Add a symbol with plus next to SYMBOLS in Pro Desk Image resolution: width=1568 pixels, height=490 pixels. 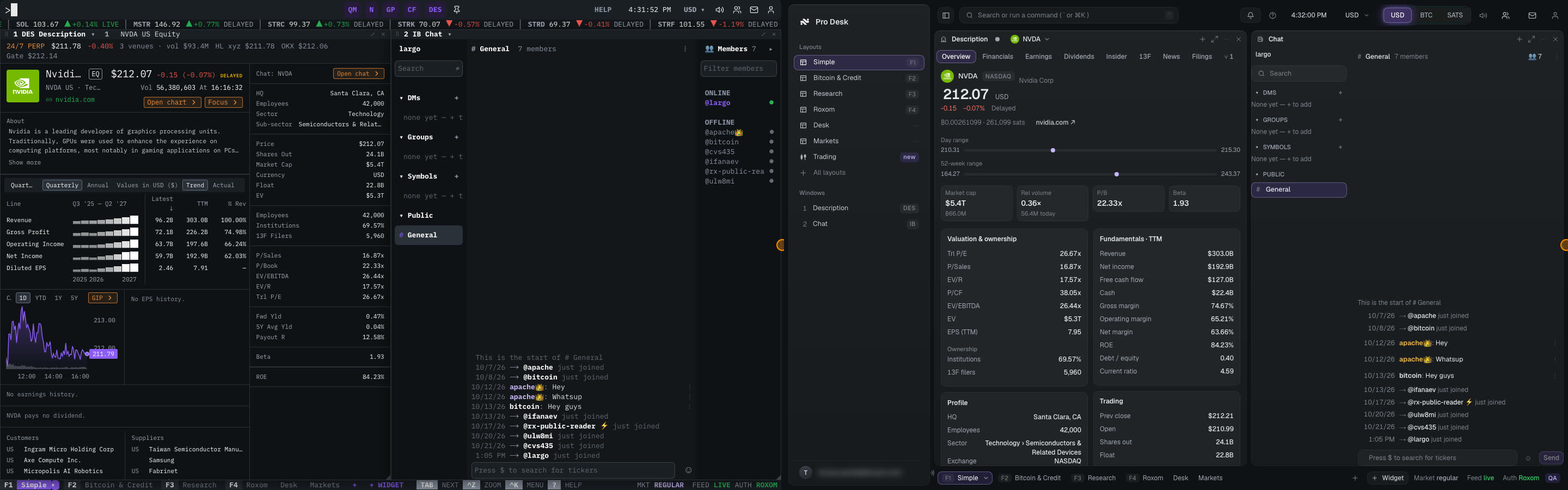pos(1340,148)
